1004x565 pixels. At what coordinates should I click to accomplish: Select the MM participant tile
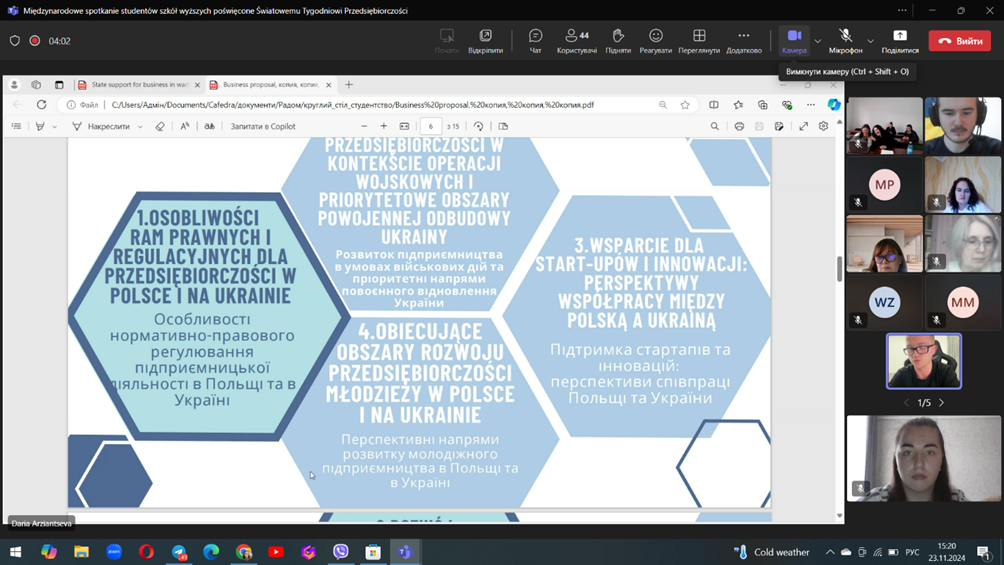962,302
